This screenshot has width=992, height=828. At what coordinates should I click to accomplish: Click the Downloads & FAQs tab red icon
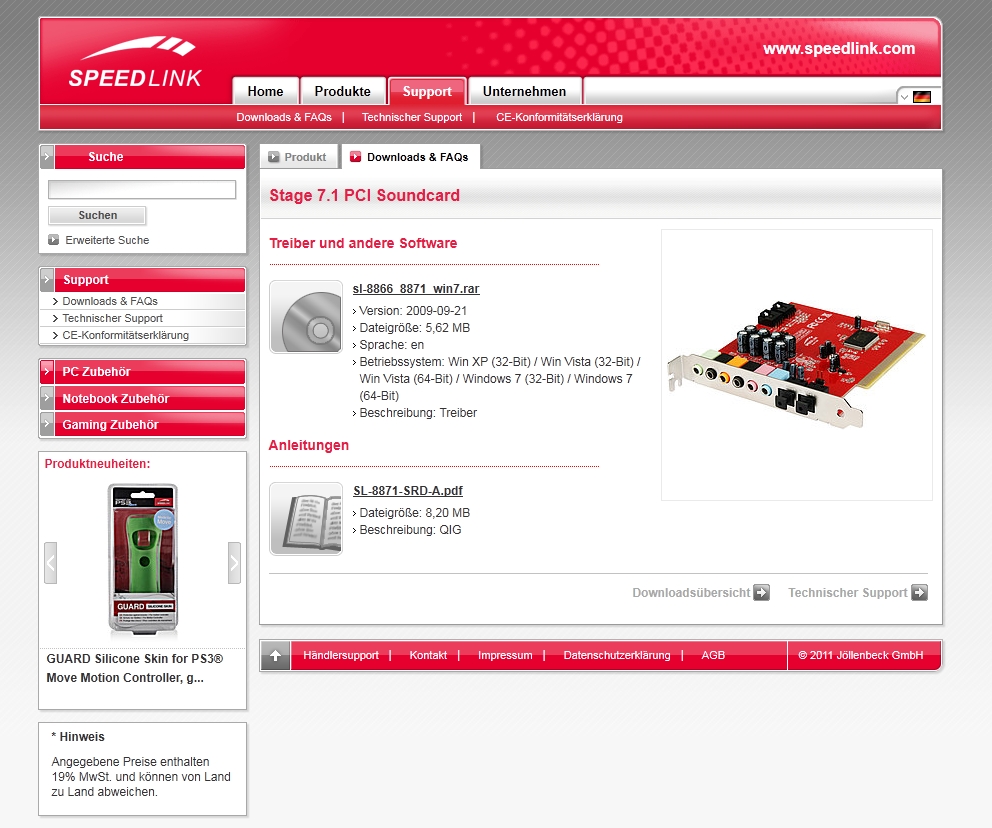[356, 156]
